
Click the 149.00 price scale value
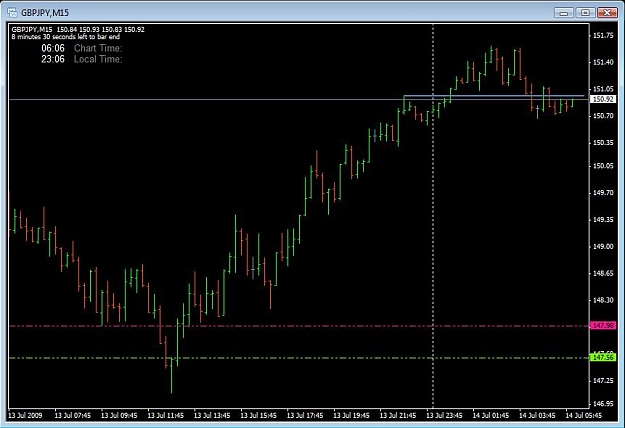coord(603,246)
